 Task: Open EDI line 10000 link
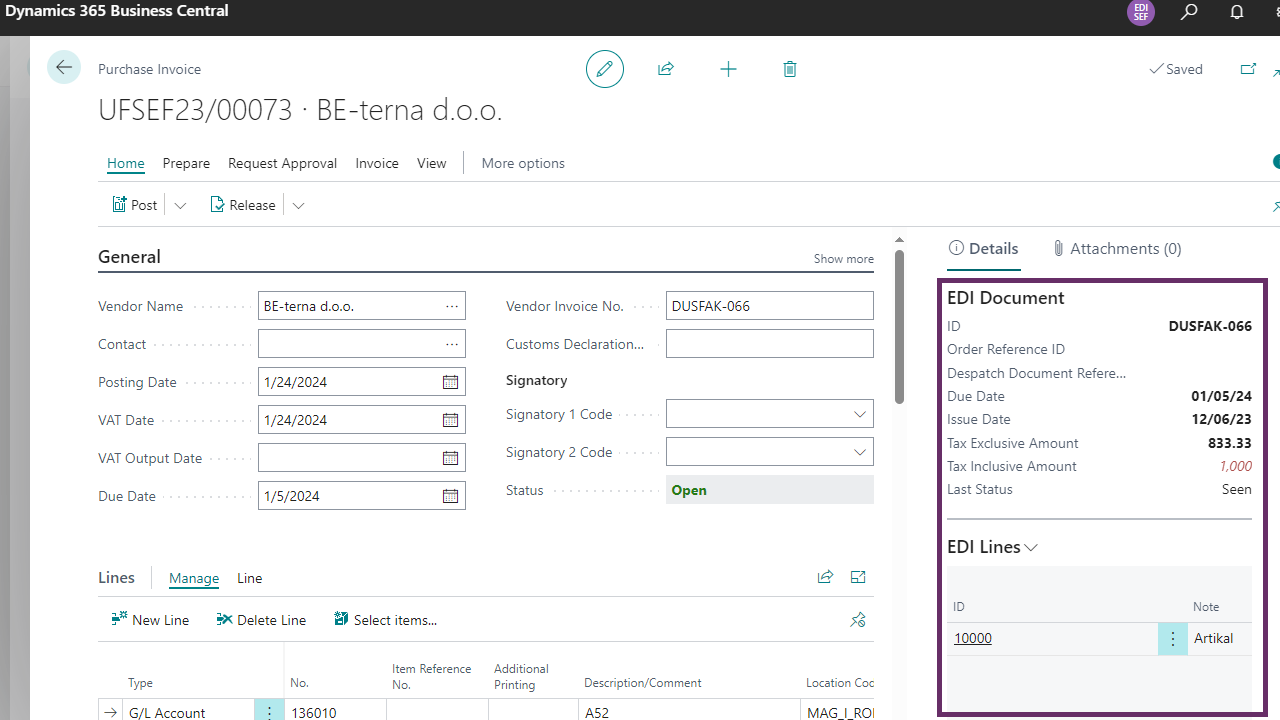tap(972, 637)
